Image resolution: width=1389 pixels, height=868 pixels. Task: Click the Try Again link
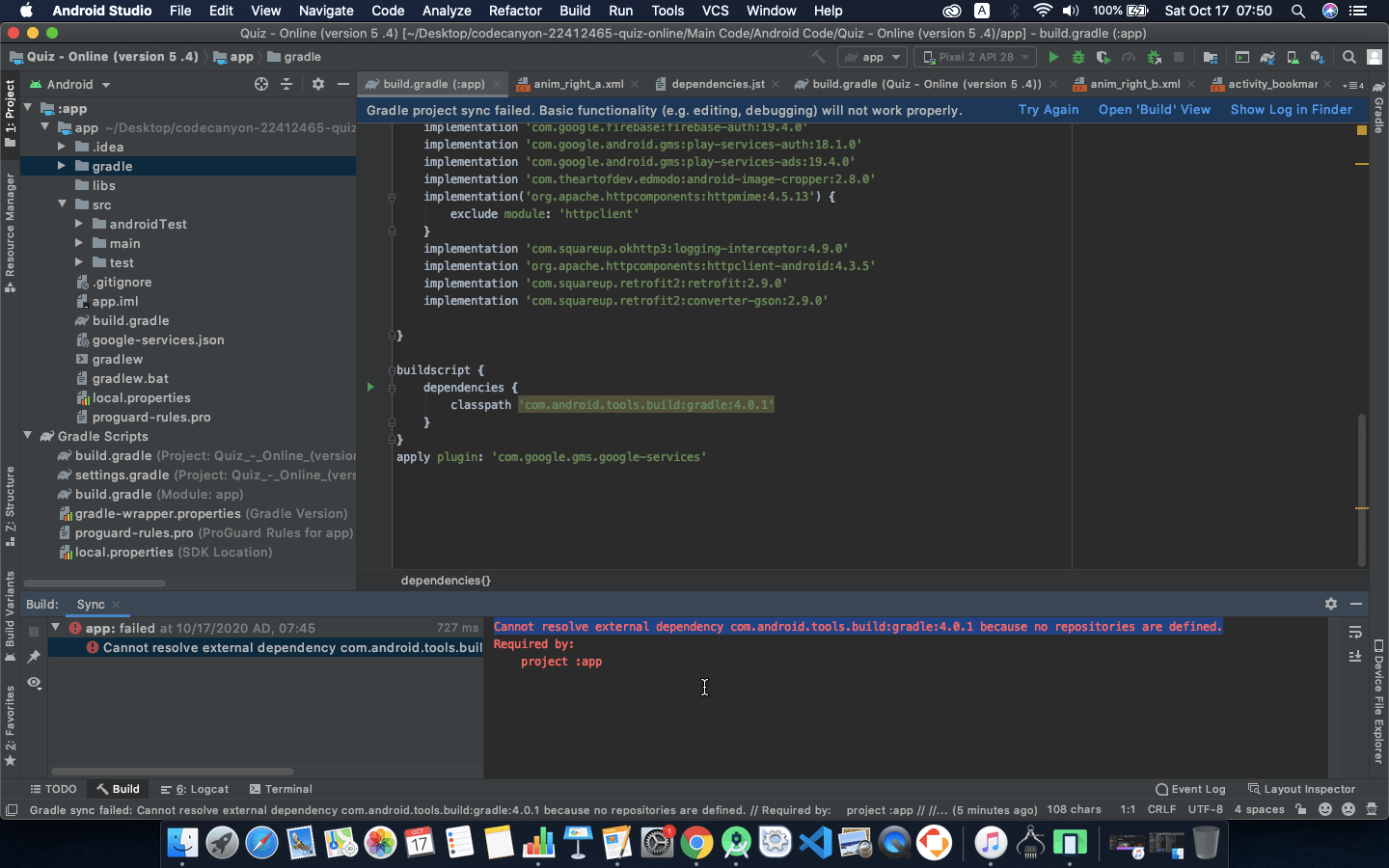click(1049, 110)
